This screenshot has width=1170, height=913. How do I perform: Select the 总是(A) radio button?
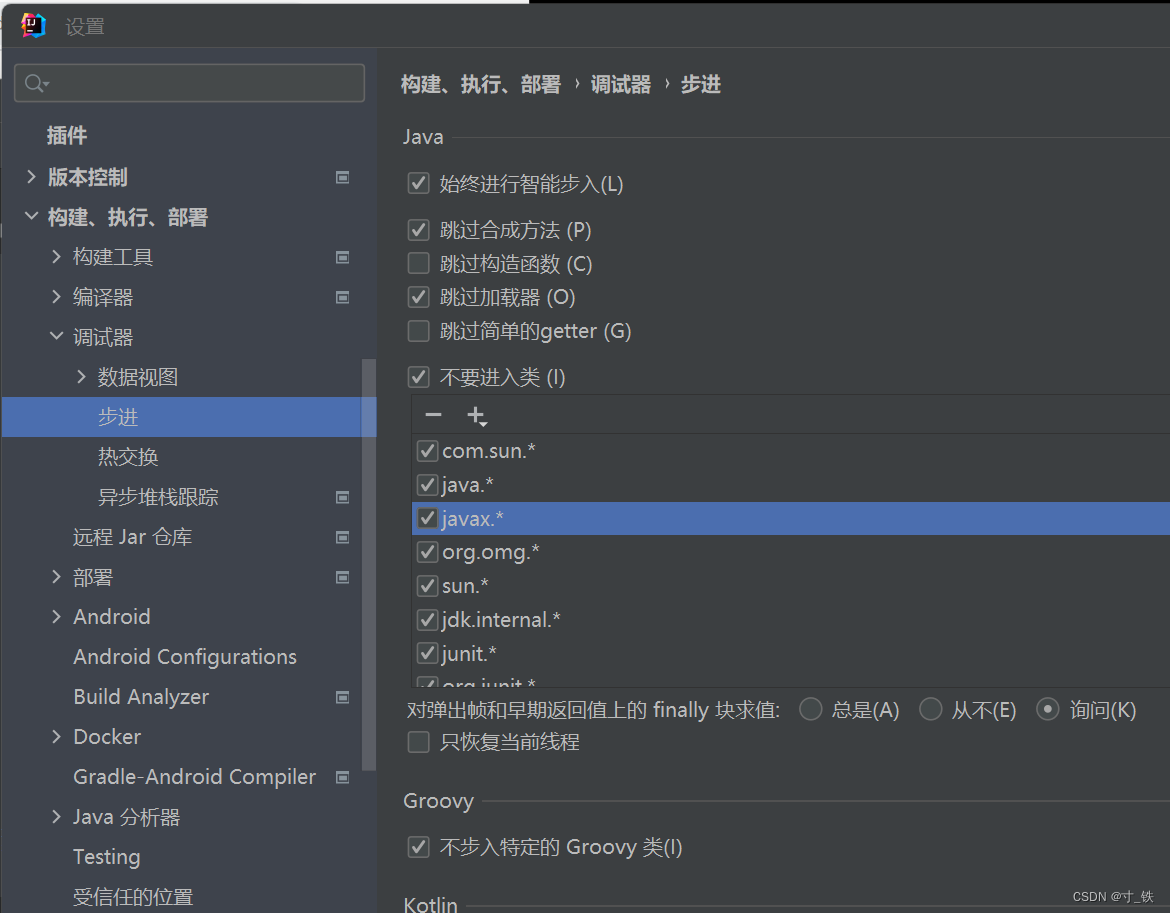810,709
